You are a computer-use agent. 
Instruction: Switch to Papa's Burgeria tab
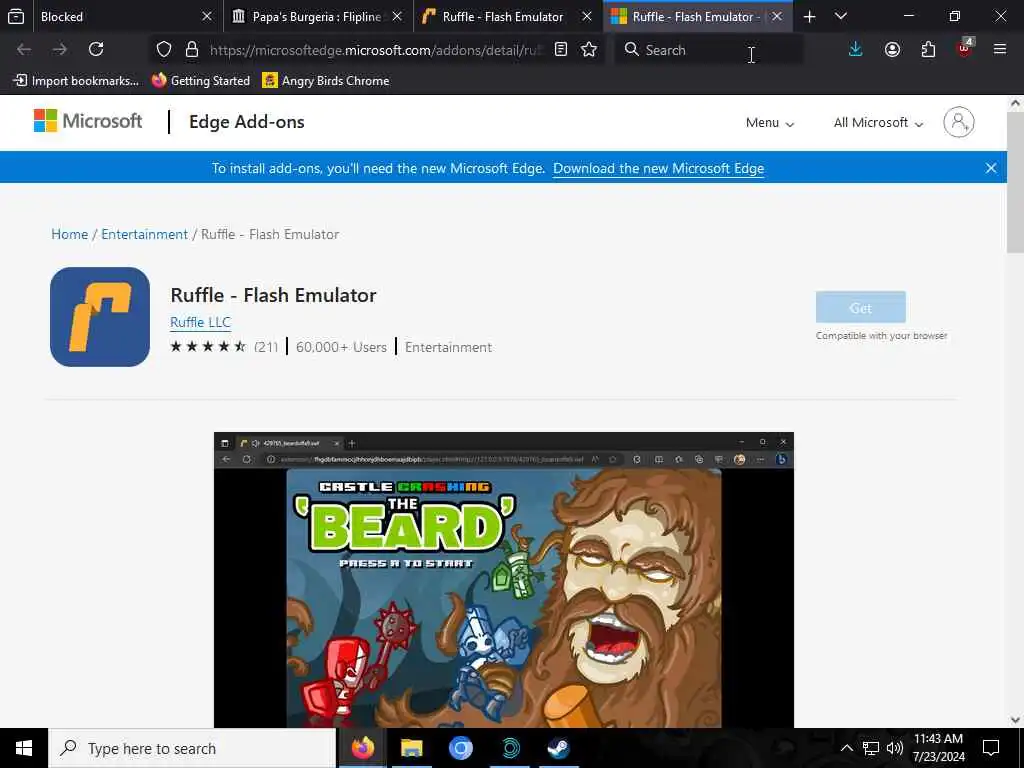point(307,16)
